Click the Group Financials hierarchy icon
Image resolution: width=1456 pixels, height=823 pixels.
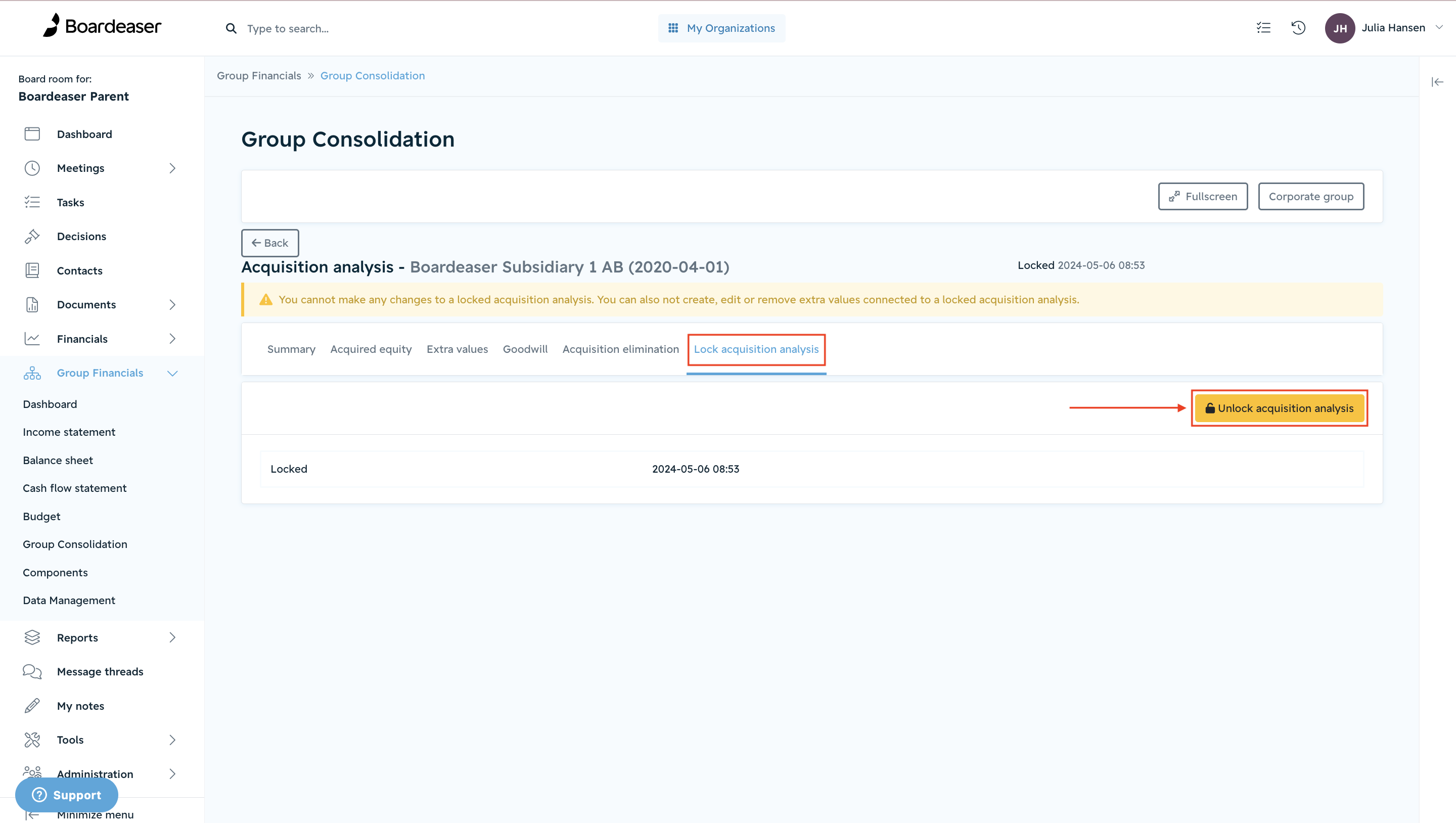(32, 373)
